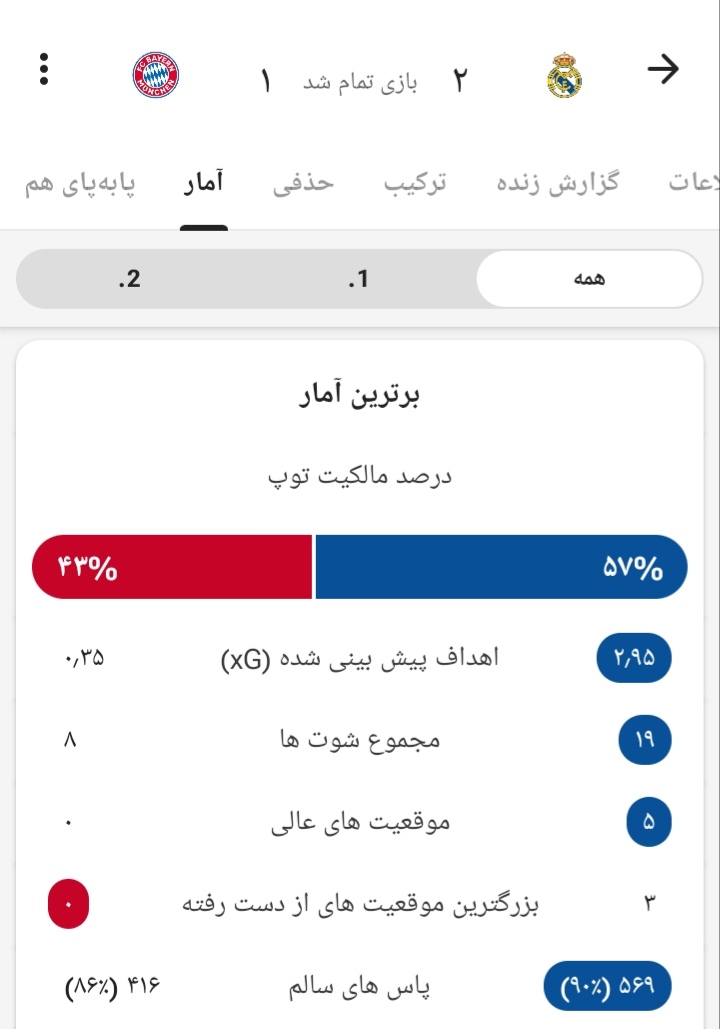This screenshot has height=1029, width=720.
Task: Select the first half (.1) filter
Action: (358, 279)
